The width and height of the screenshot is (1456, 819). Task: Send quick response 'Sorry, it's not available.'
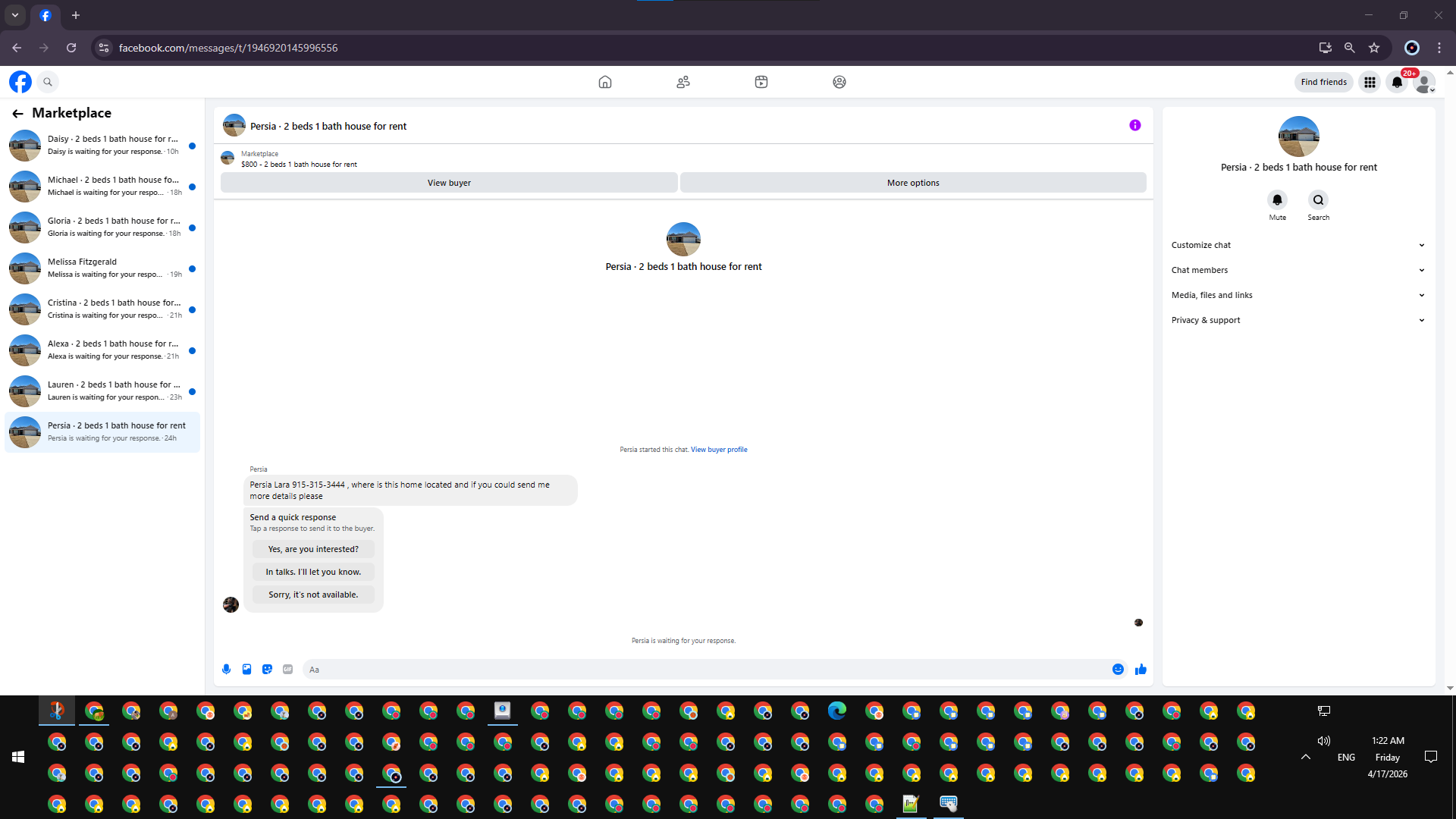pos(313,595)
